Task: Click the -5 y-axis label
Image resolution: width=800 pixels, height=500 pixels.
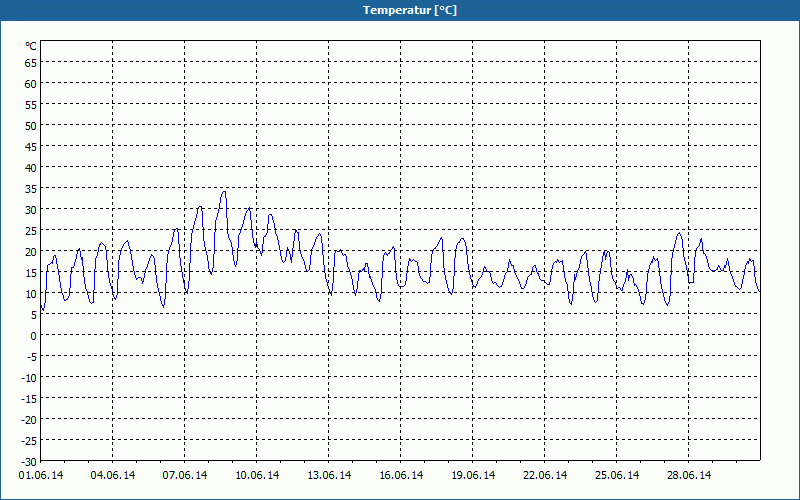Action: click(x=32, y=357)
